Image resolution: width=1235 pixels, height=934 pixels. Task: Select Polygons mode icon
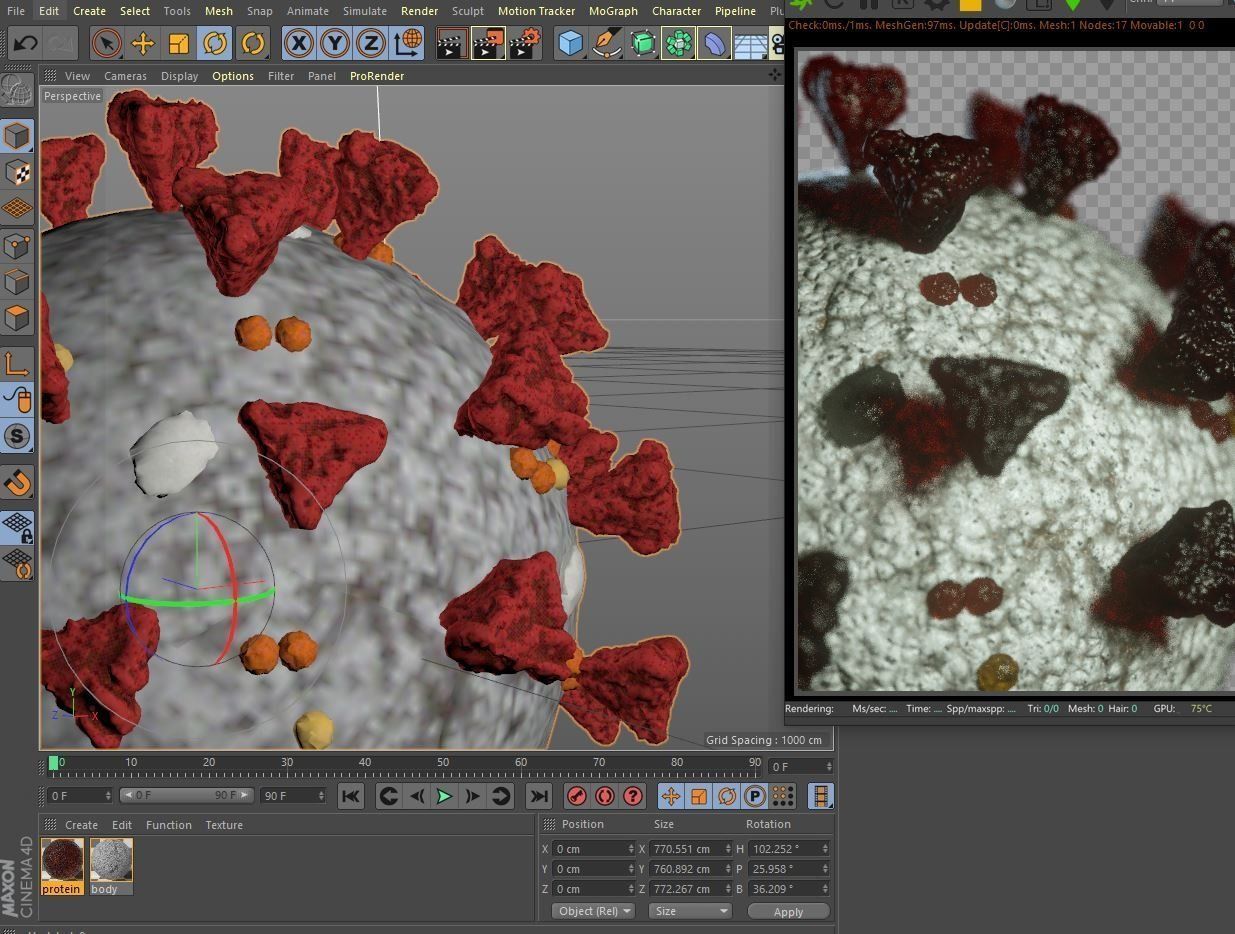click(17, 318)
